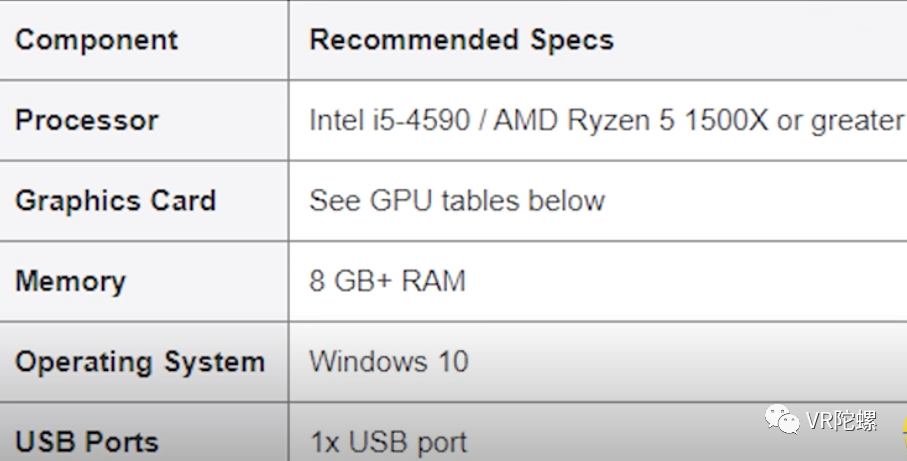Image resolution: width=907 pixels, height=461 pixels.
Task: Select the Recommended Specs header cell
Action: (x=598, y=40)
